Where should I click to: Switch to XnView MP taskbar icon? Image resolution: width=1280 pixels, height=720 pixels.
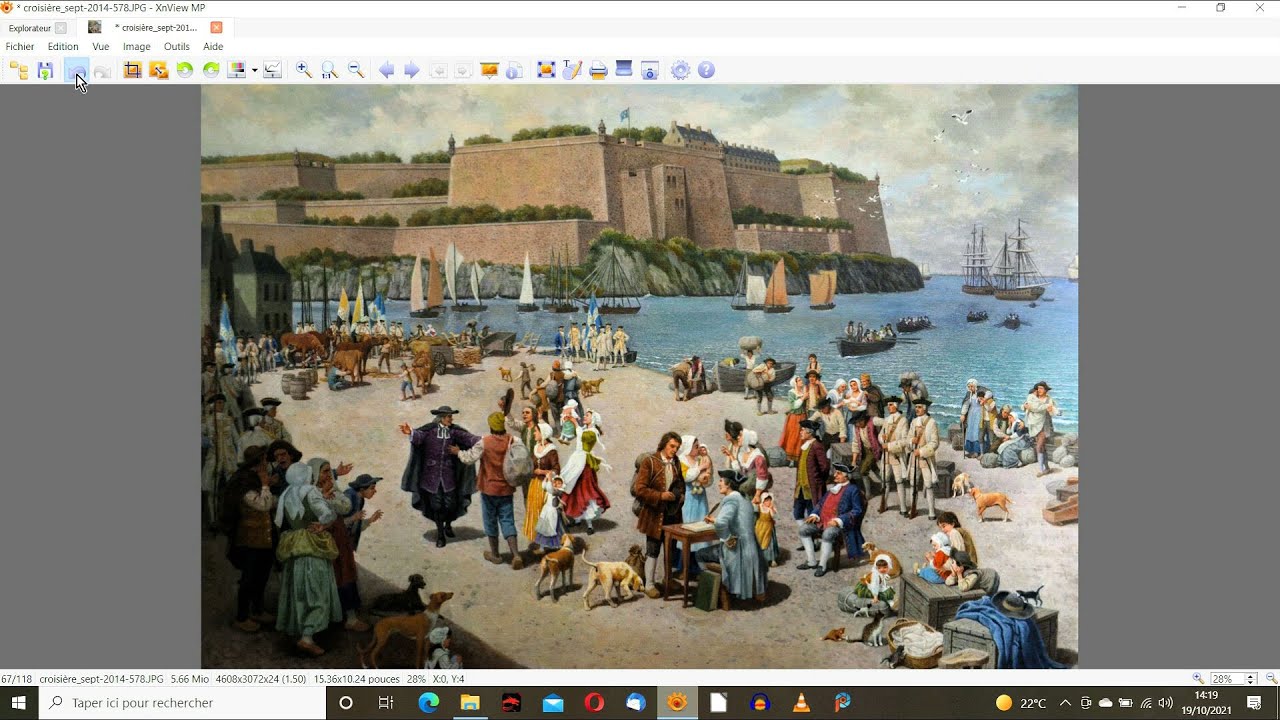677,703
